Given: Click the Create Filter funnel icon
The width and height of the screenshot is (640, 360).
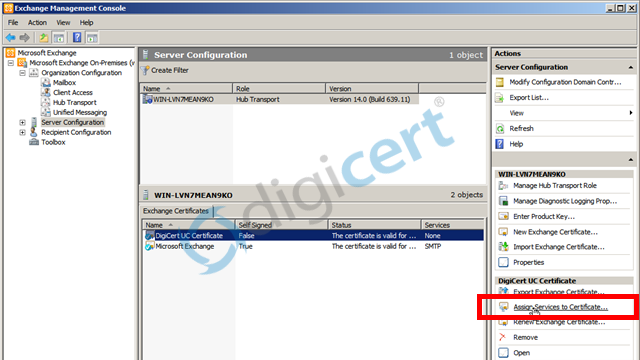Looking at the screenshot, I should click(145, 71).
